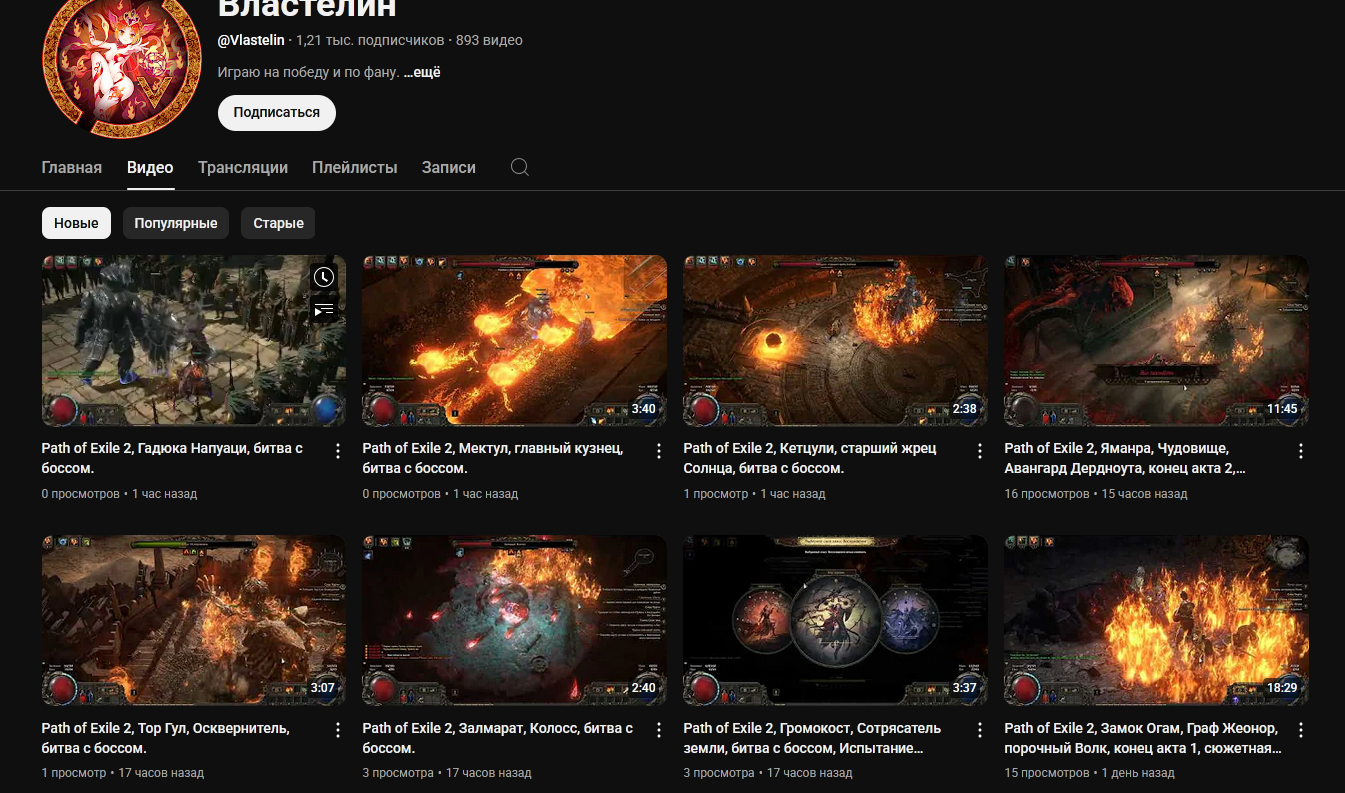Image resolution: width=1345 pixels, height=793 pixels.
Task: Open three-dot menu for Тор Гул video
Action: pyautogui.click(x=338, y=731)
